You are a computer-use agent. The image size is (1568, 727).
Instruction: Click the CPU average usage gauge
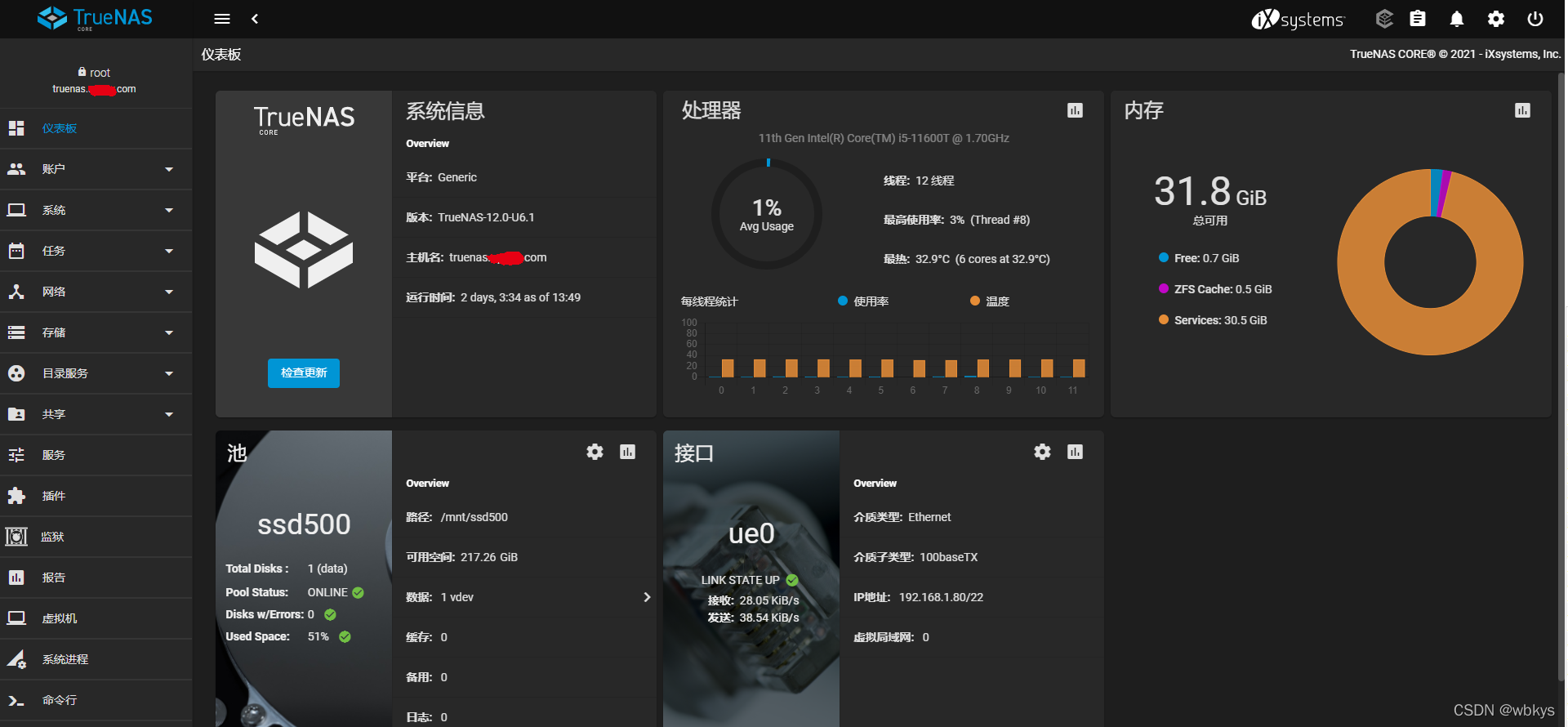767,214
